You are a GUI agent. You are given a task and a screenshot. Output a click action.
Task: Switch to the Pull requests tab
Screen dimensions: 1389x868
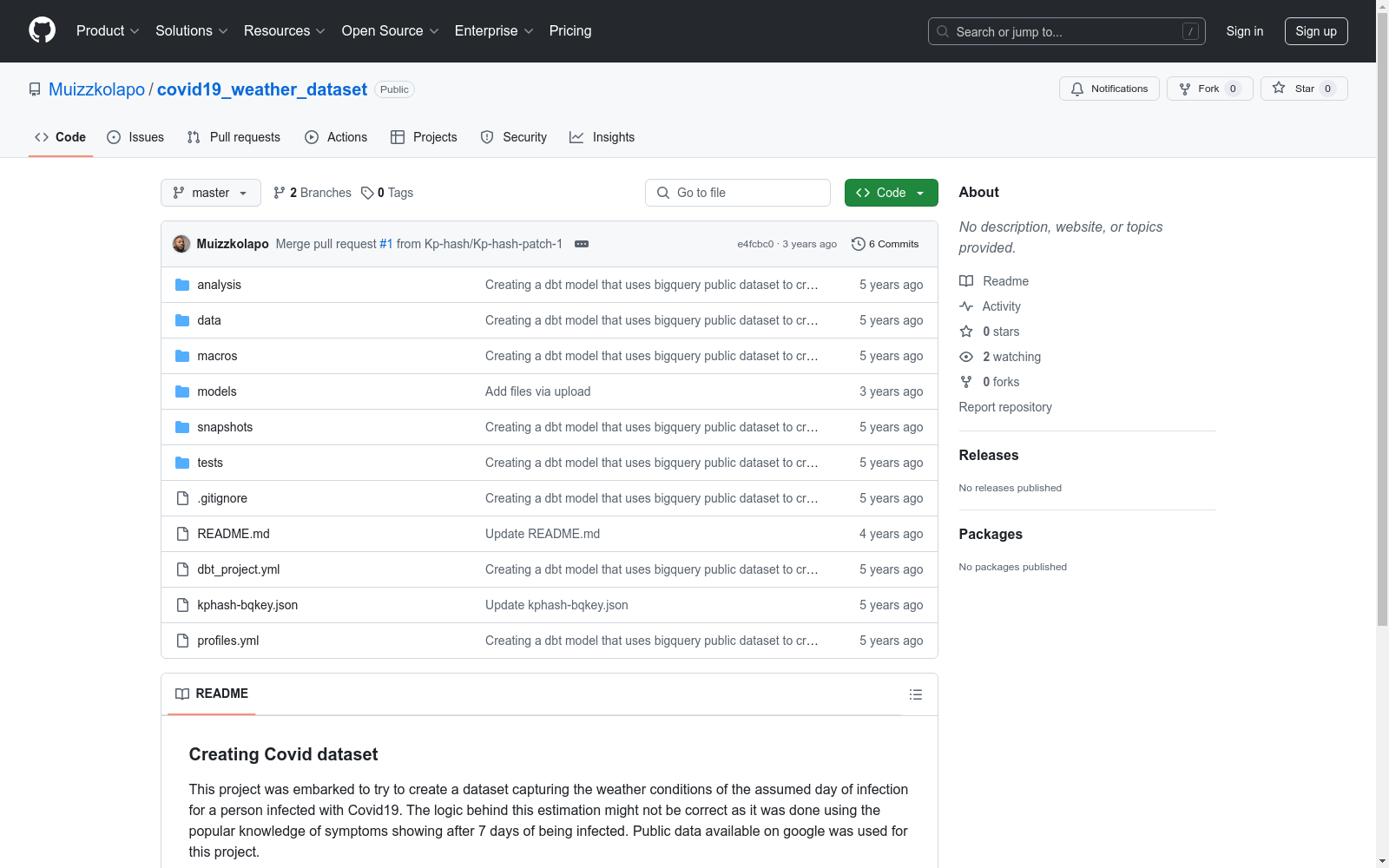point(234,137)
